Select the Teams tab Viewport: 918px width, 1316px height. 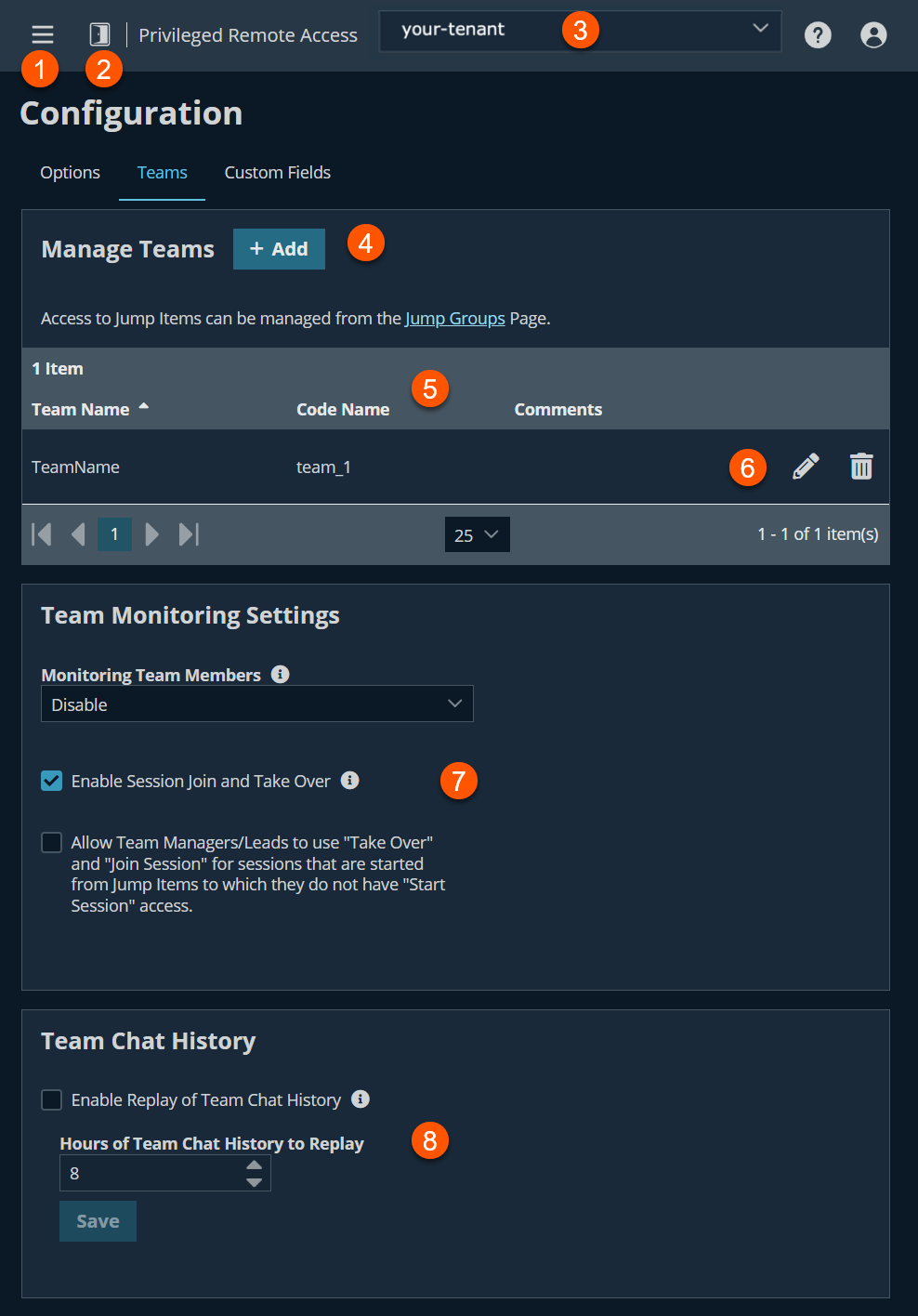pyautogui.click(x=162, y=173)
